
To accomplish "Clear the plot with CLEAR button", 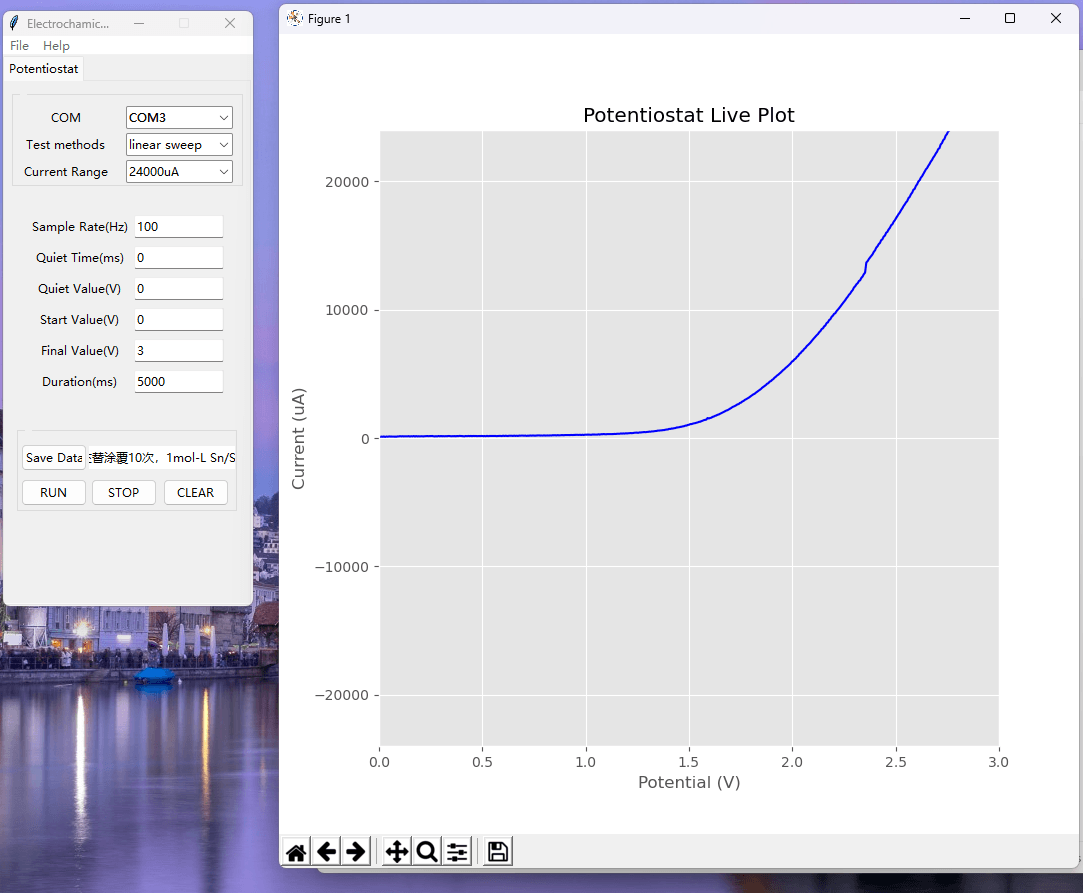I will pyautogui.click(x=195, y=492).
